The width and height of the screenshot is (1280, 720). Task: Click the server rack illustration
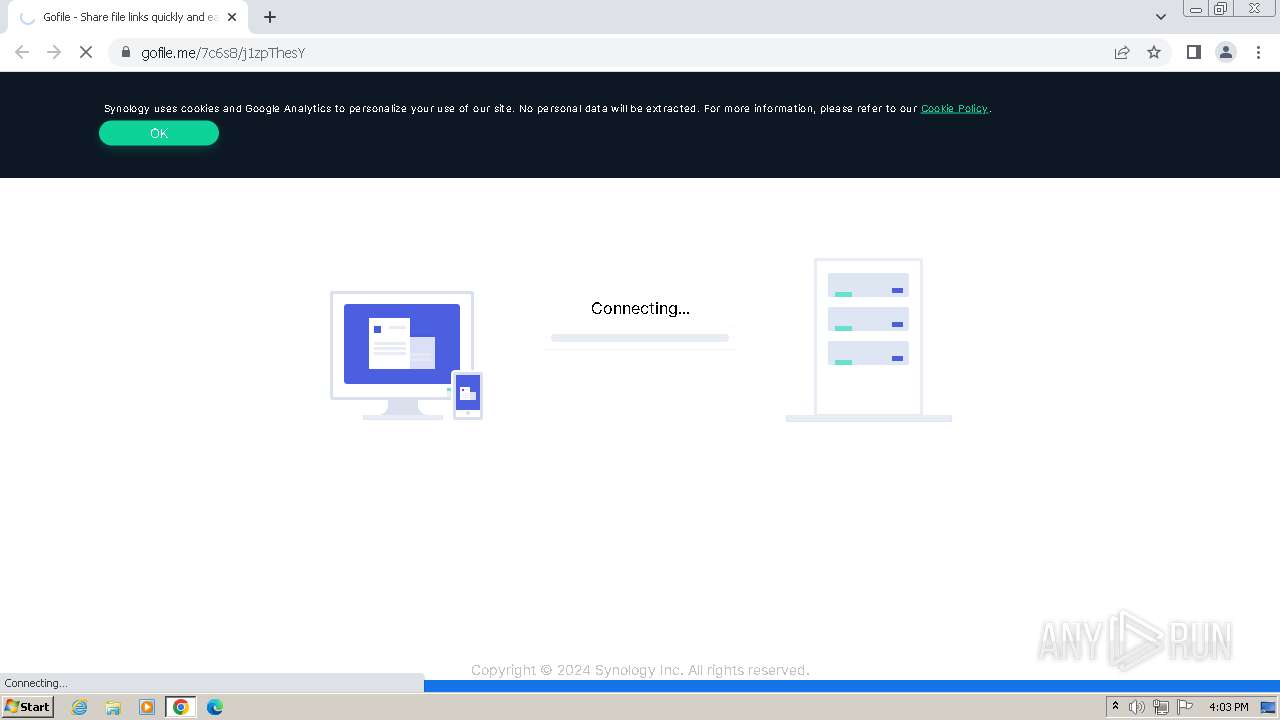(868, 340)
